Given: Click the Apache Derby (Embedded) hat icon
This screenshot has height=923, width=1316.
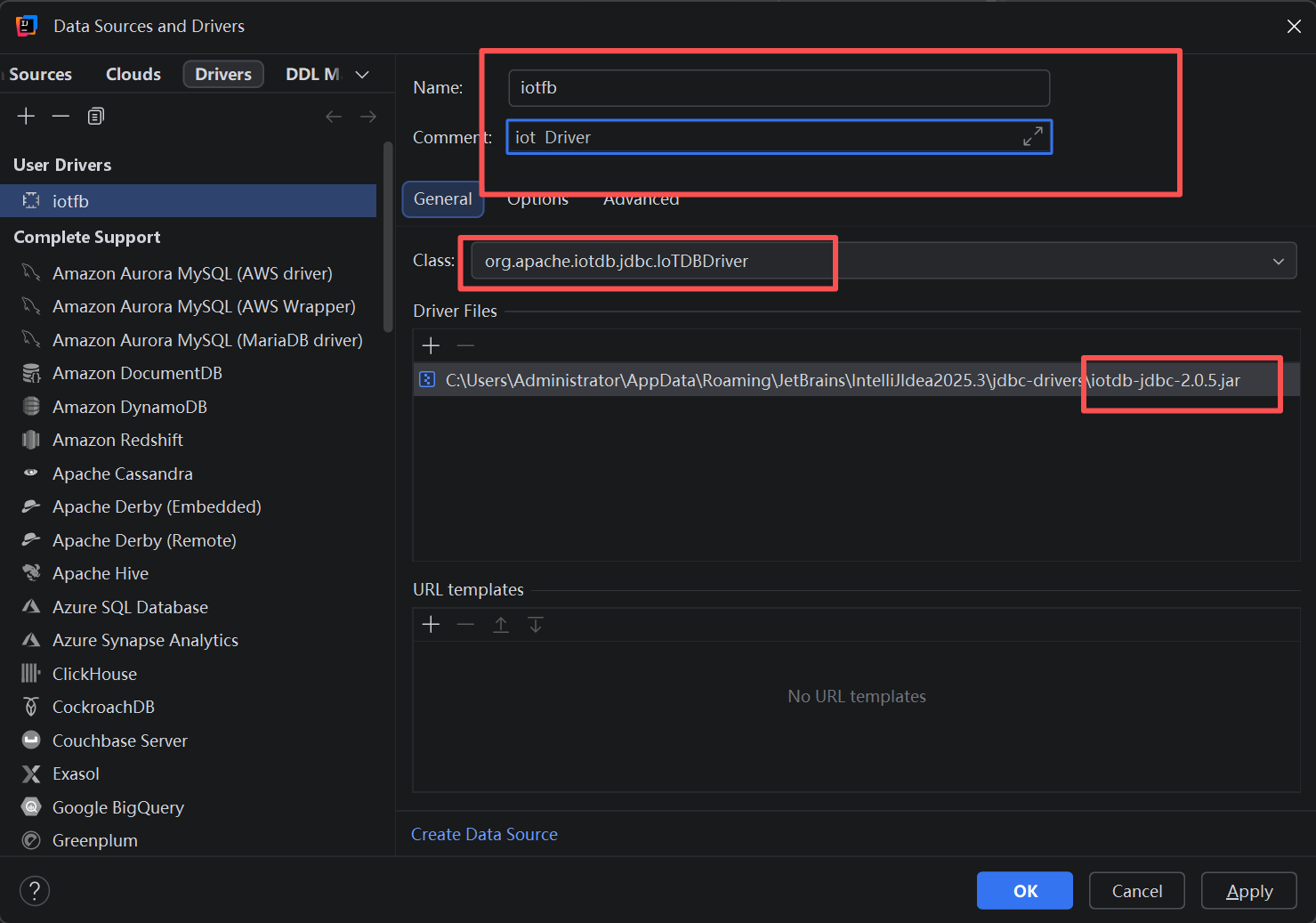Looking at the screenshot, I should [x=31, y=506].
